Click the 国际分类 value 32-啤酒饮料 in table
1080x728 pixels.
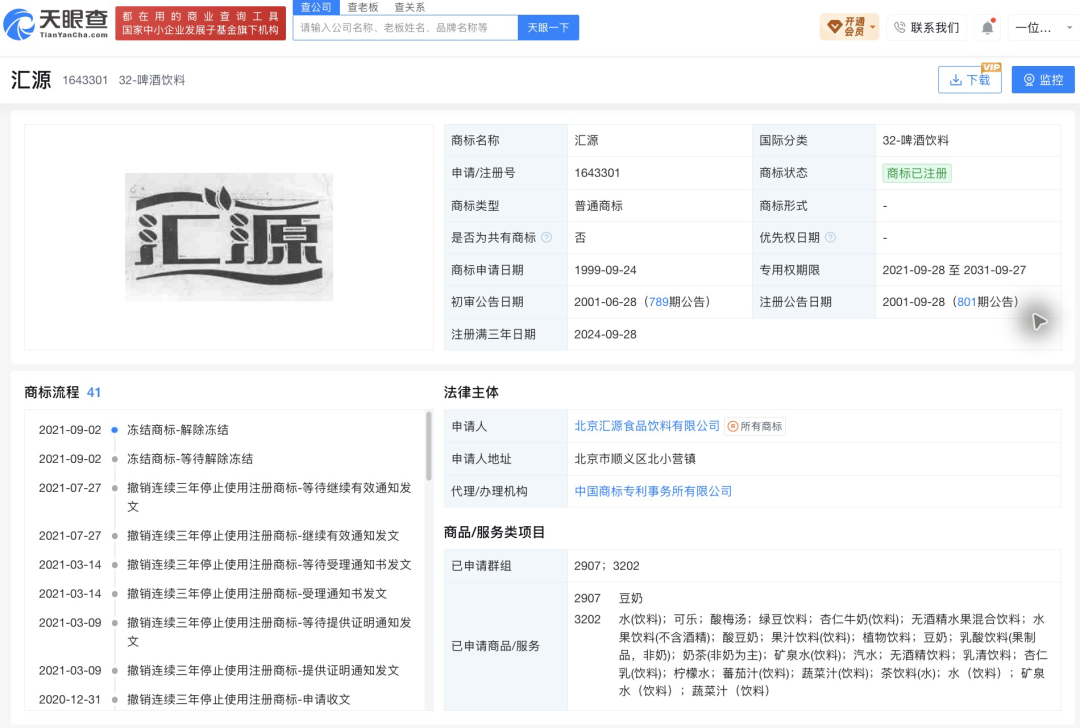(x=915, y=141)
